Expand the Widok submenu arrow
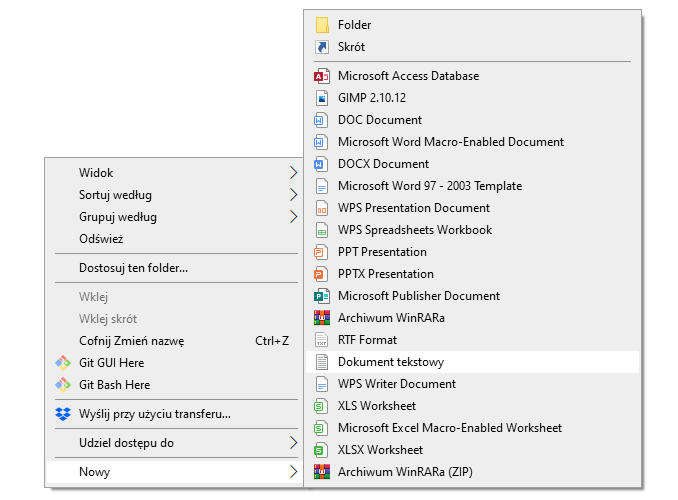The height and width of the screenshot is (500, 678). 293,173
